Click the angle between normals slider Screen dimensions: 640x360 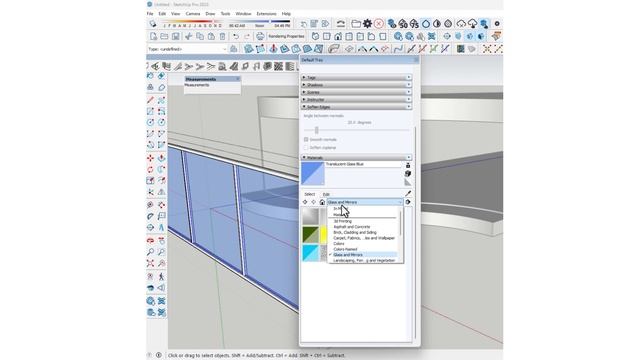316,130
